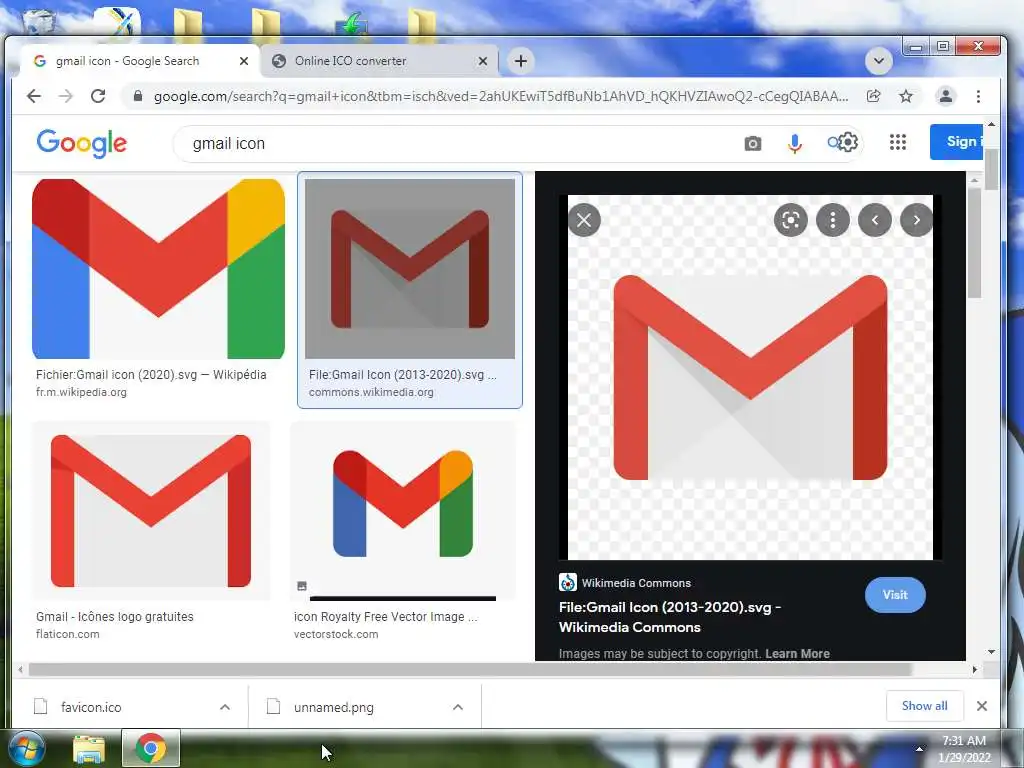Bookmark this page with the star icon

[906, 97]
